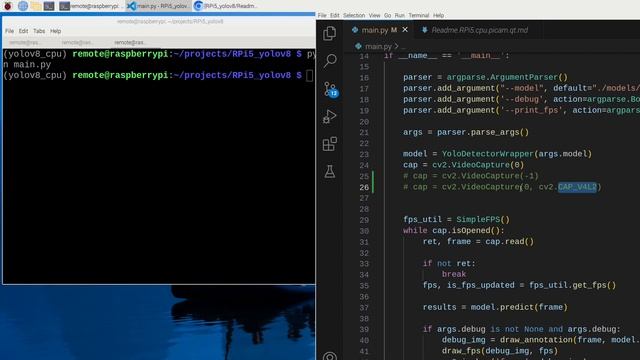Open the terminal window's Tabs menu
The height and width of the screenshot is (360, 640).
[x=39, y=31]
